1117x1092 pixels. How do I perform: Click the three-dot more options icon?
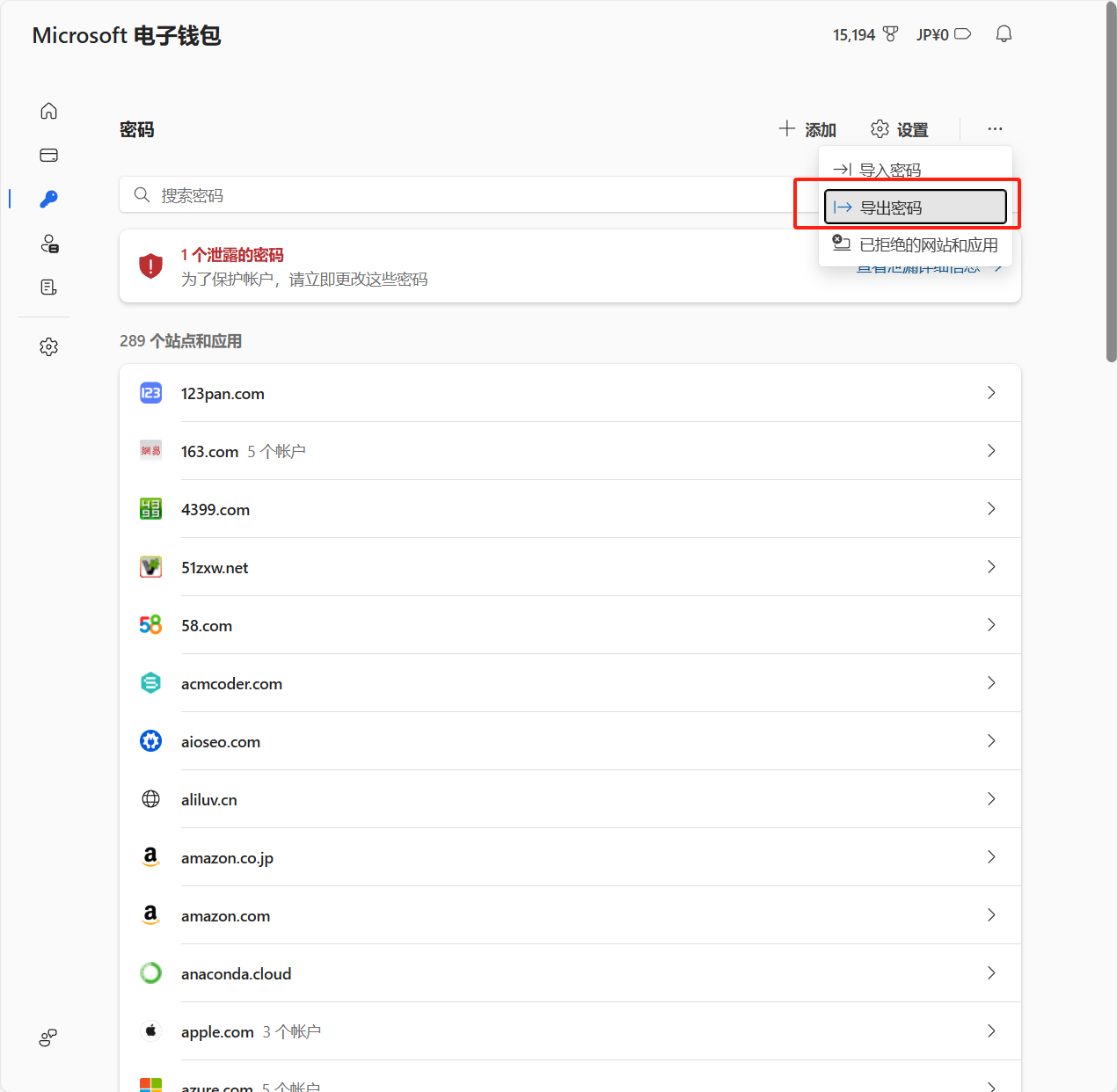click(x=995, y=129)
